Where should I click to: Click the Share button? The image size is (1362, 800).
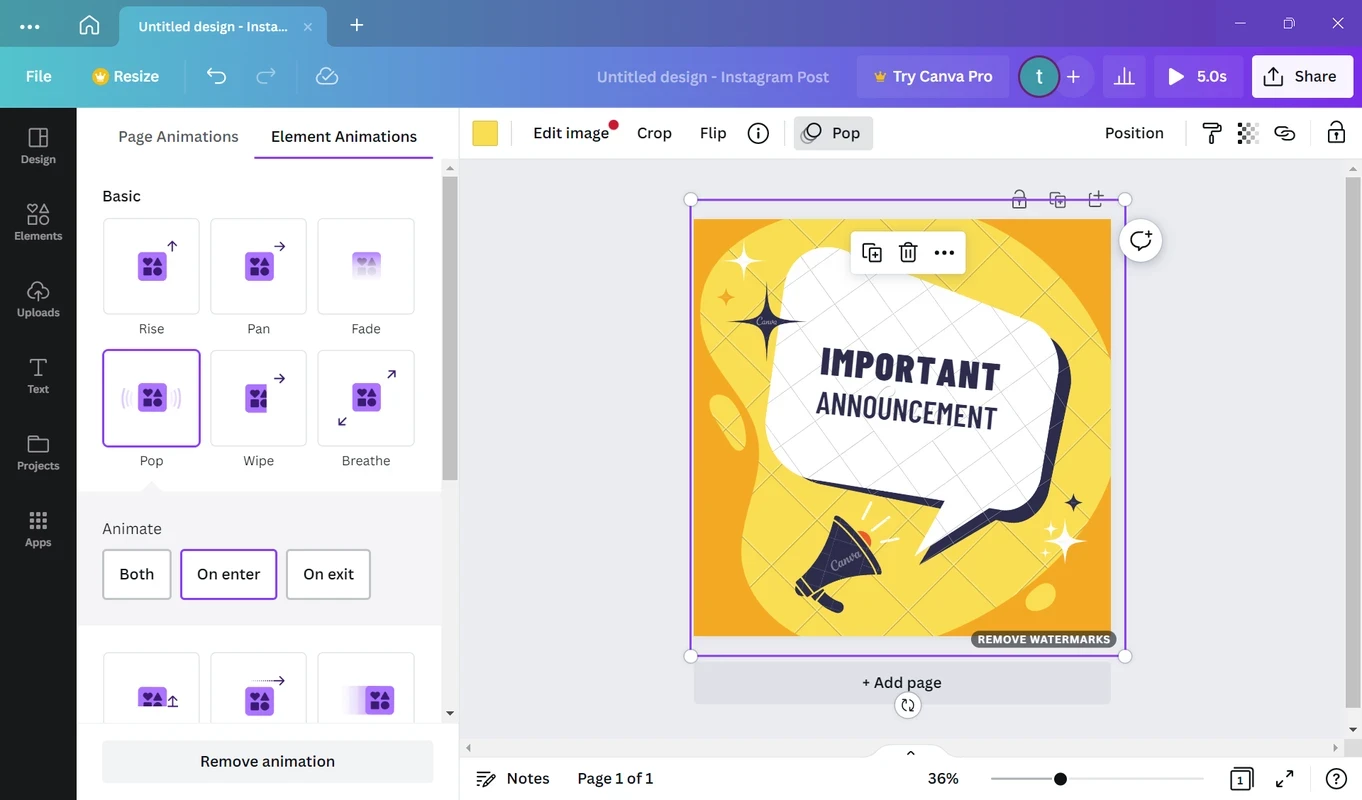tap(1301, 76)
